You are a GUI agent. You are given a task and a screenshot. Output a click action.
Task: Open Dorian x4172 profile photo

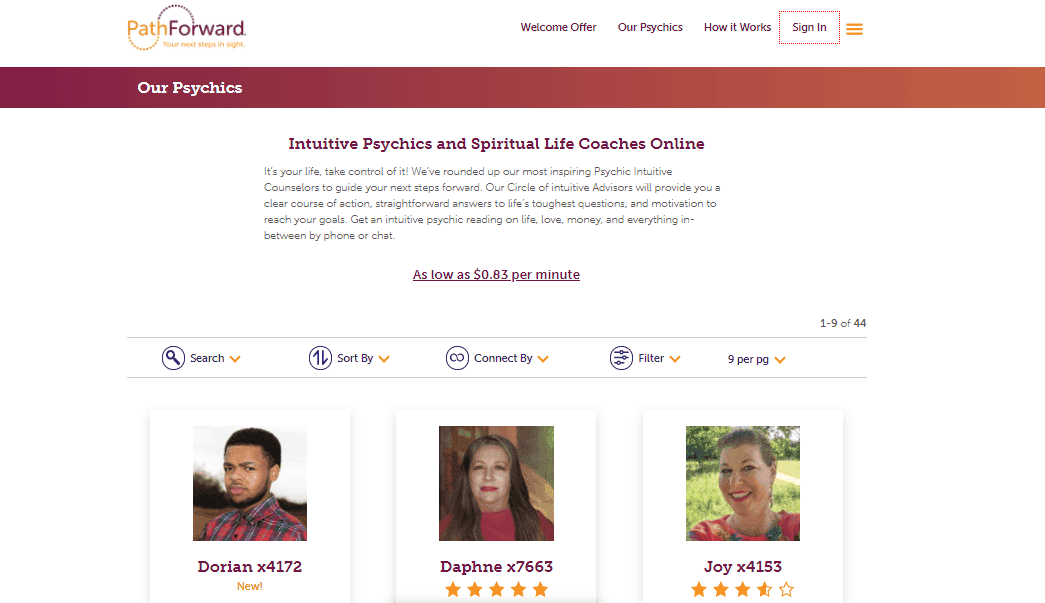[x=250, y=483]
